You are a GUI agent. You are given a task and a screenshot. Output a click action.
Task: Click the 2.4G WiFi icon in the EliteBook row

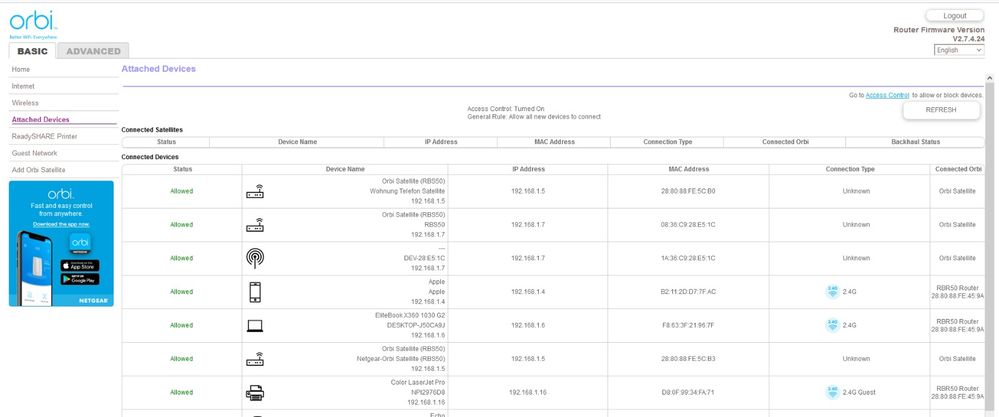[x=832, y=325]
